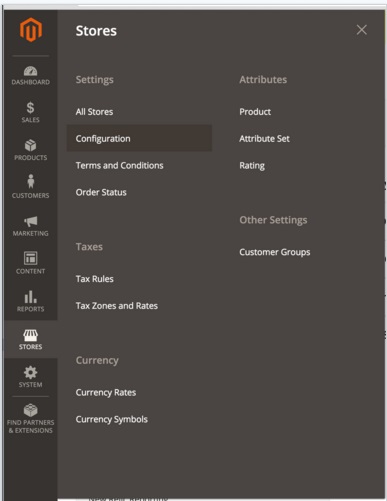Open Product attributes

coord(255,112)
